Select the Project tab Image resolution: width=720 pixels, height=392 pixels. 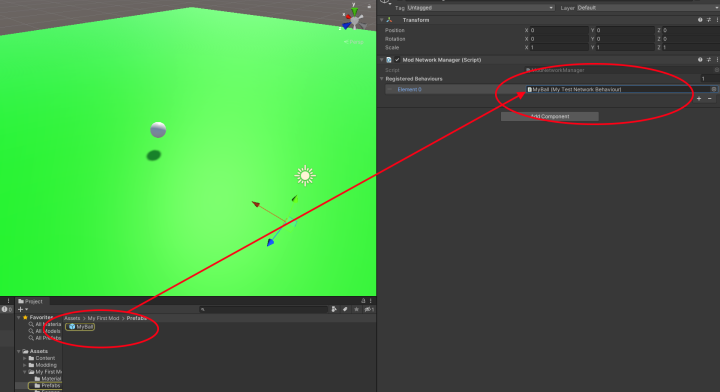tap(30, 301)
